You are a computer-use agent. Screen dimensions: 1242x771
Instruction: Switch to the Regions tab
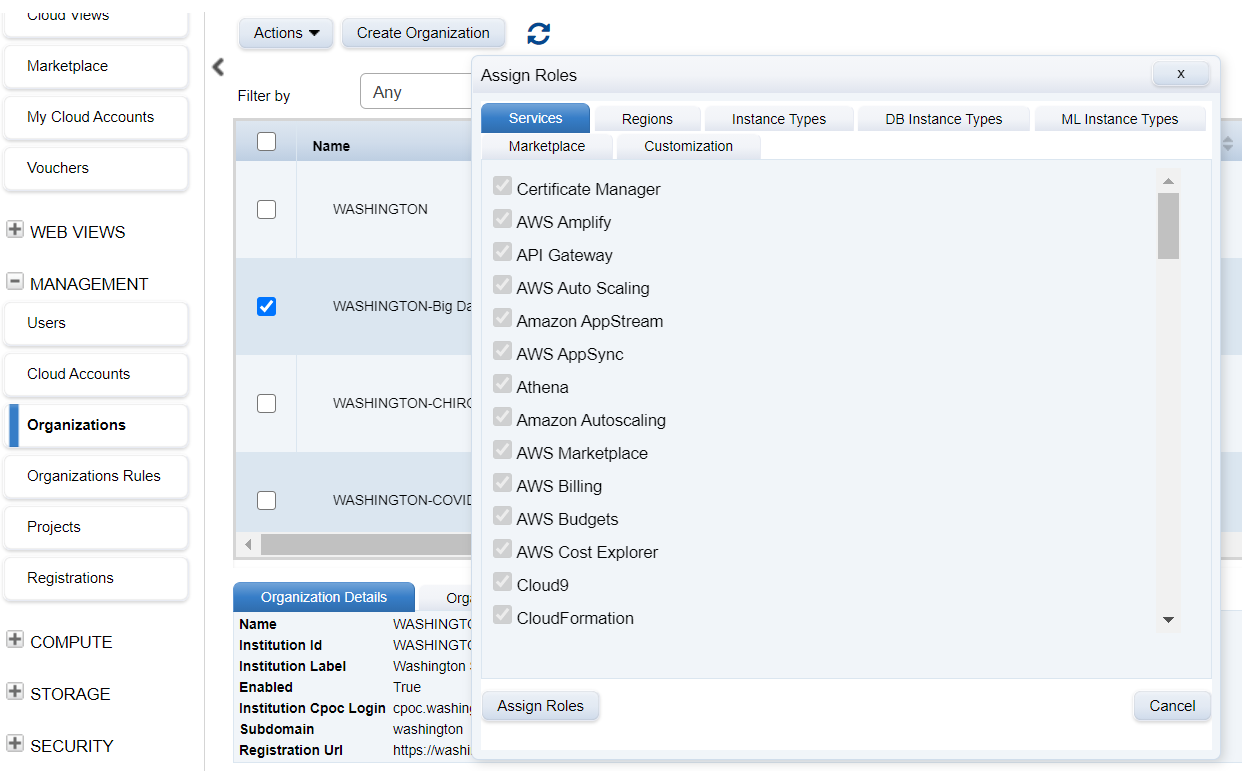647,119
